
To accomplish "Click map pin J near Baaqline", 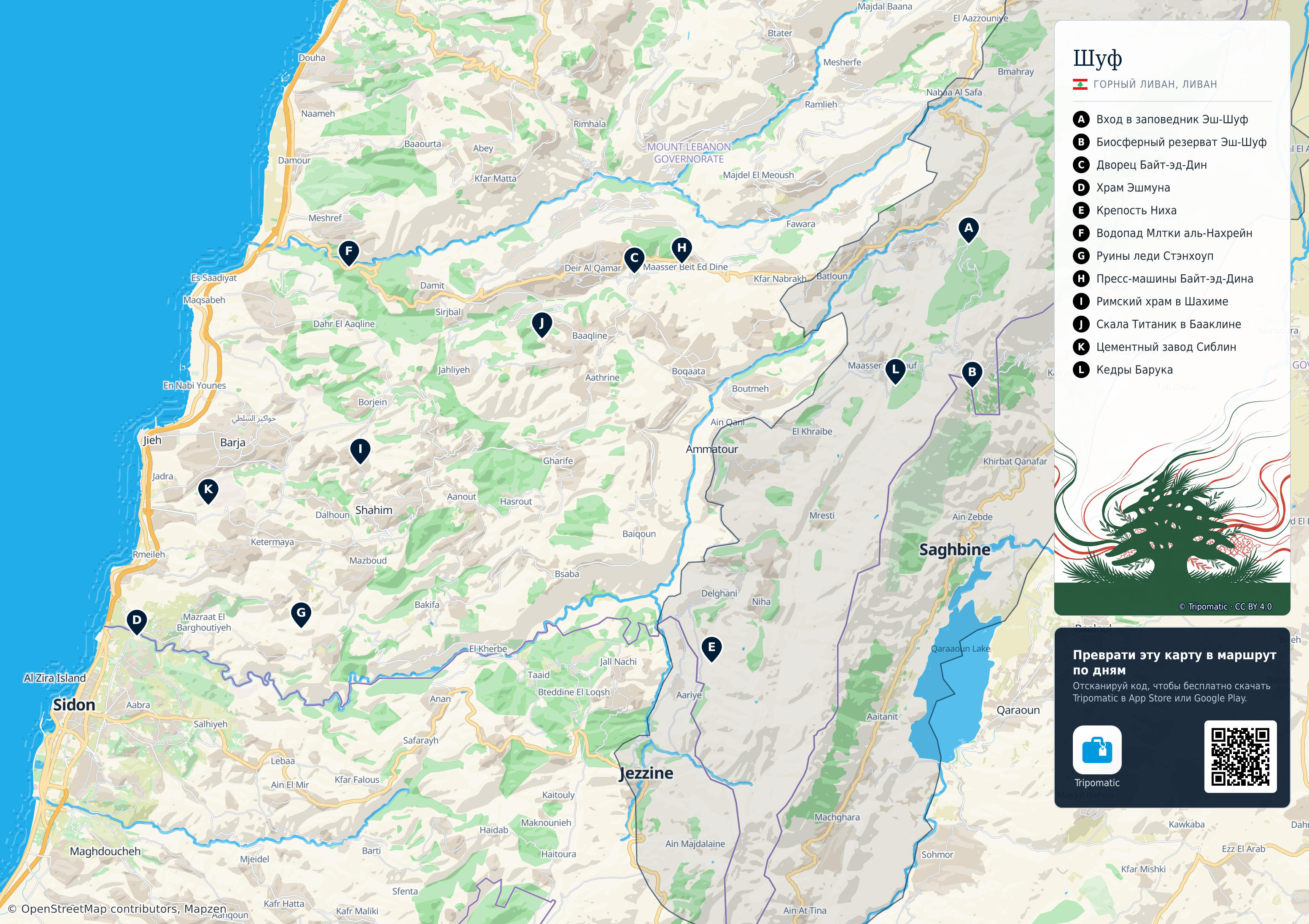I will pos(541,325).
